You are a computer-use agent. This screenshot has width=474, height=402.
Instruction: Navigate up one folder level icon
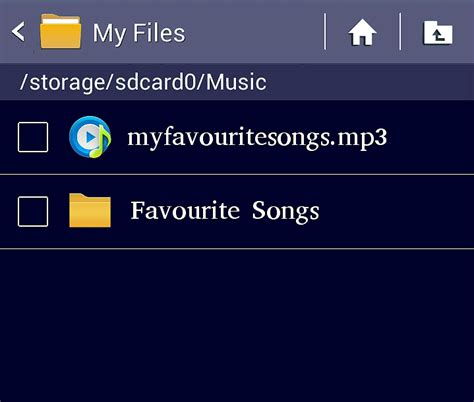click(438, 33)
